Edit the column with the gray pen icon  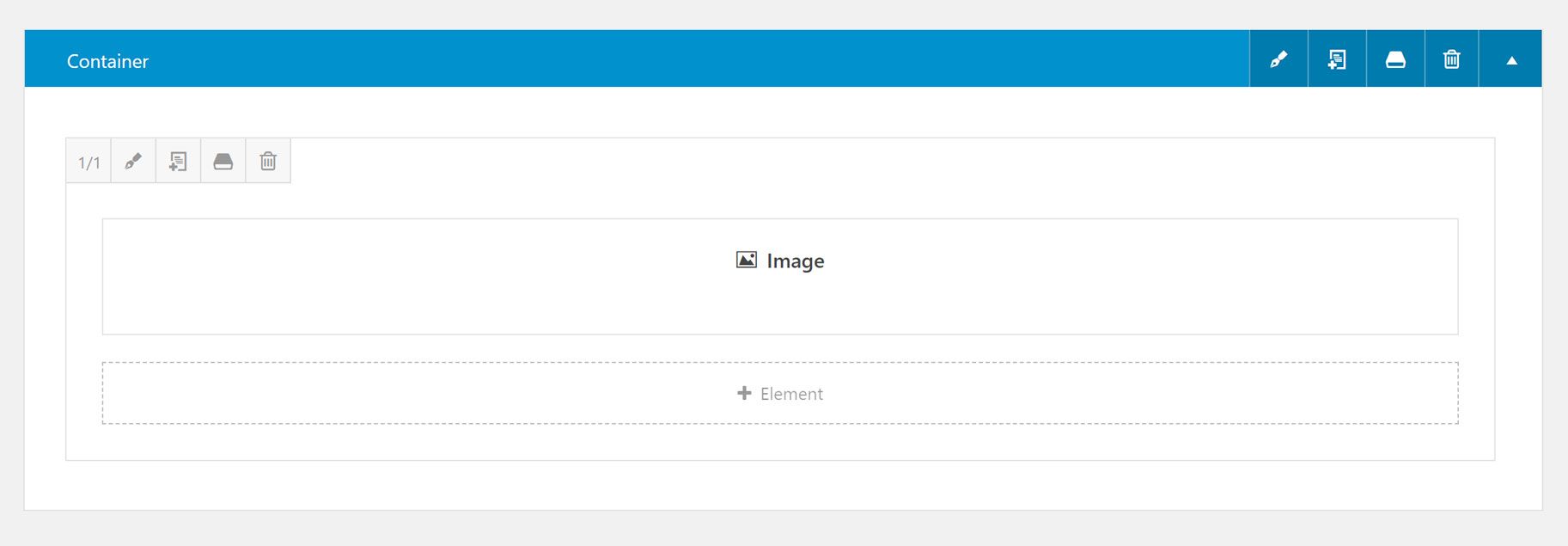coord(133,161)
